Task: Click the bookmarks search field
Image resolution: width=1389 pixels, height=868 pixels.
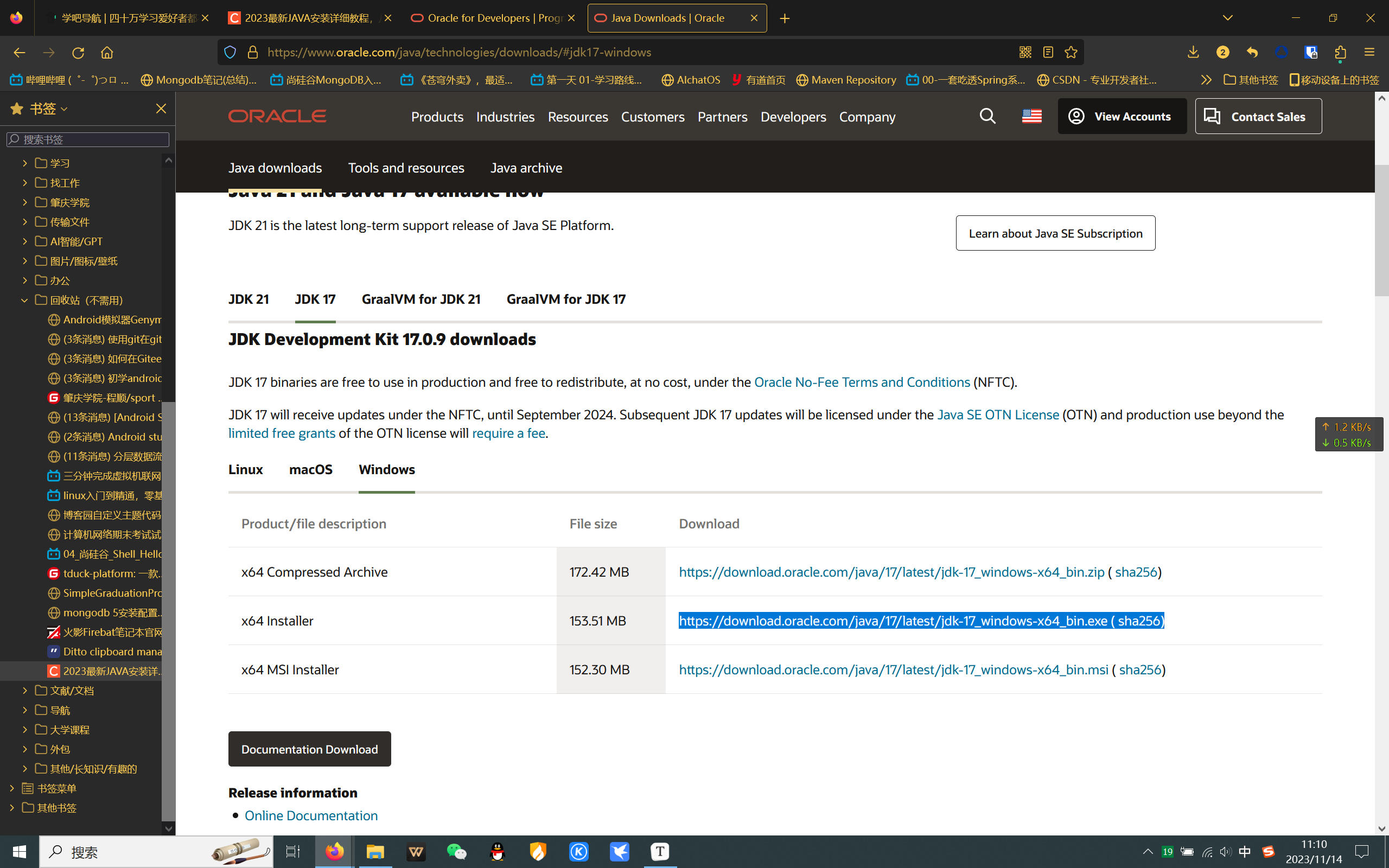Action: click(x=87, y=139)
